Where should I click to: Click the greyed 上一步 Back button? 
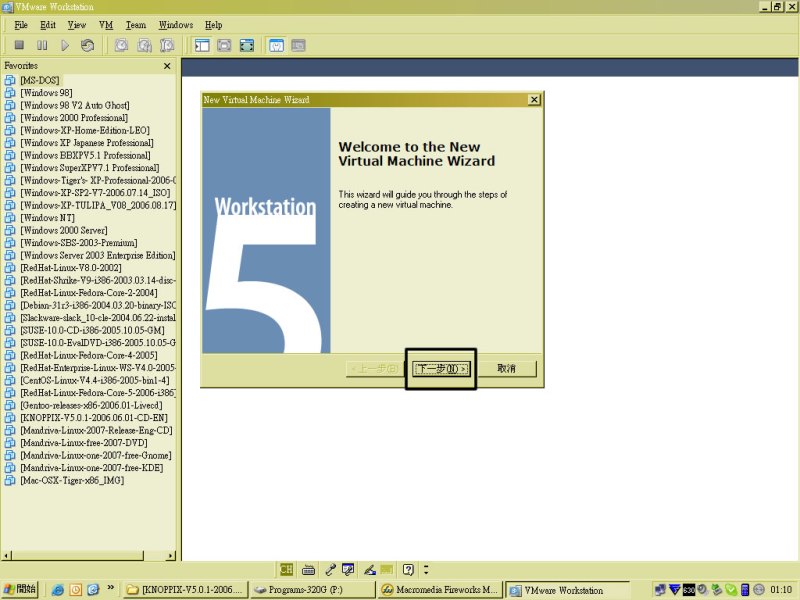click(x=374, y=368)
